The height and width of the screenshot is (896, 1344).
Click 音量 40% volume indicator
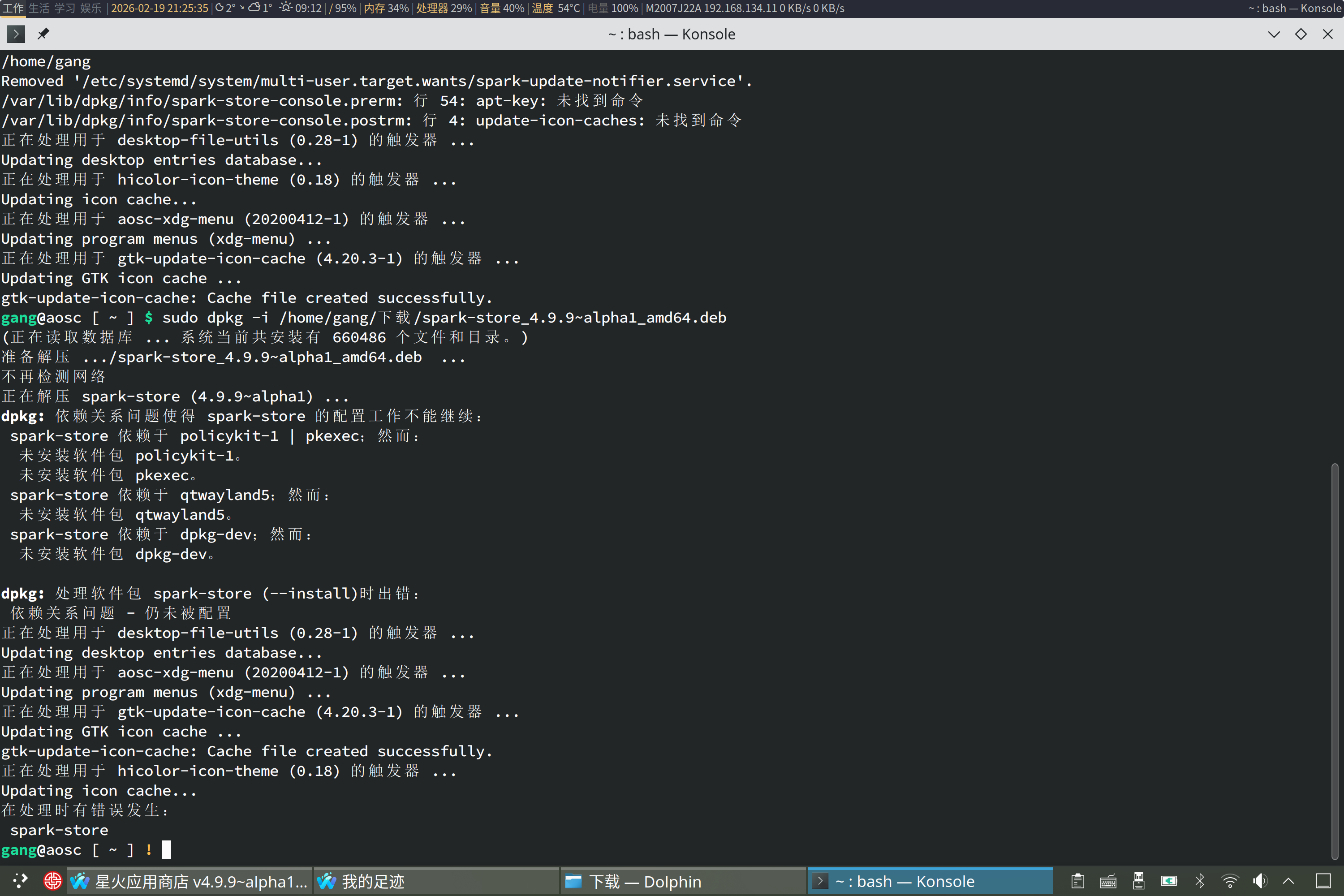[x=502, y=8]
